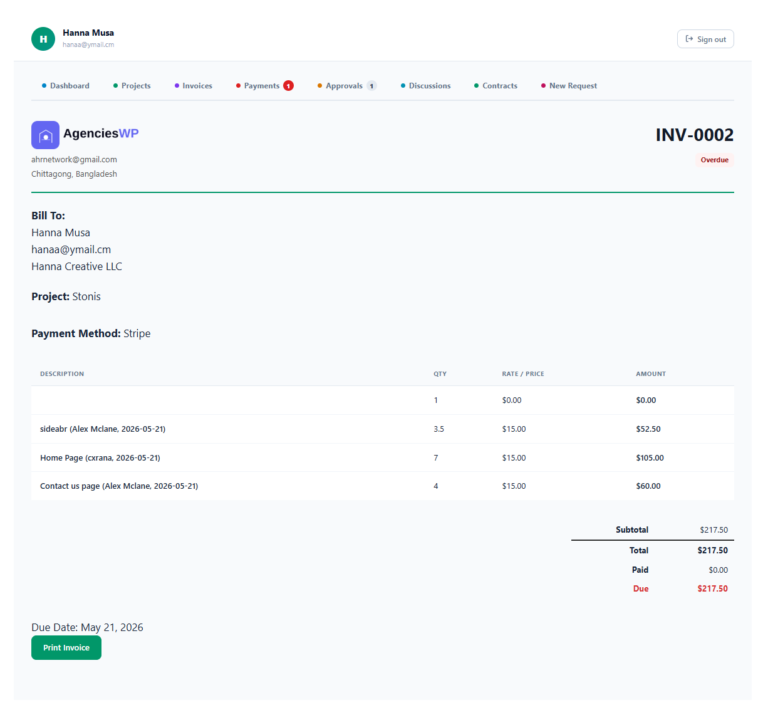768x710 pixels.
Task: Print the invoice
Action: pos(66,648)
